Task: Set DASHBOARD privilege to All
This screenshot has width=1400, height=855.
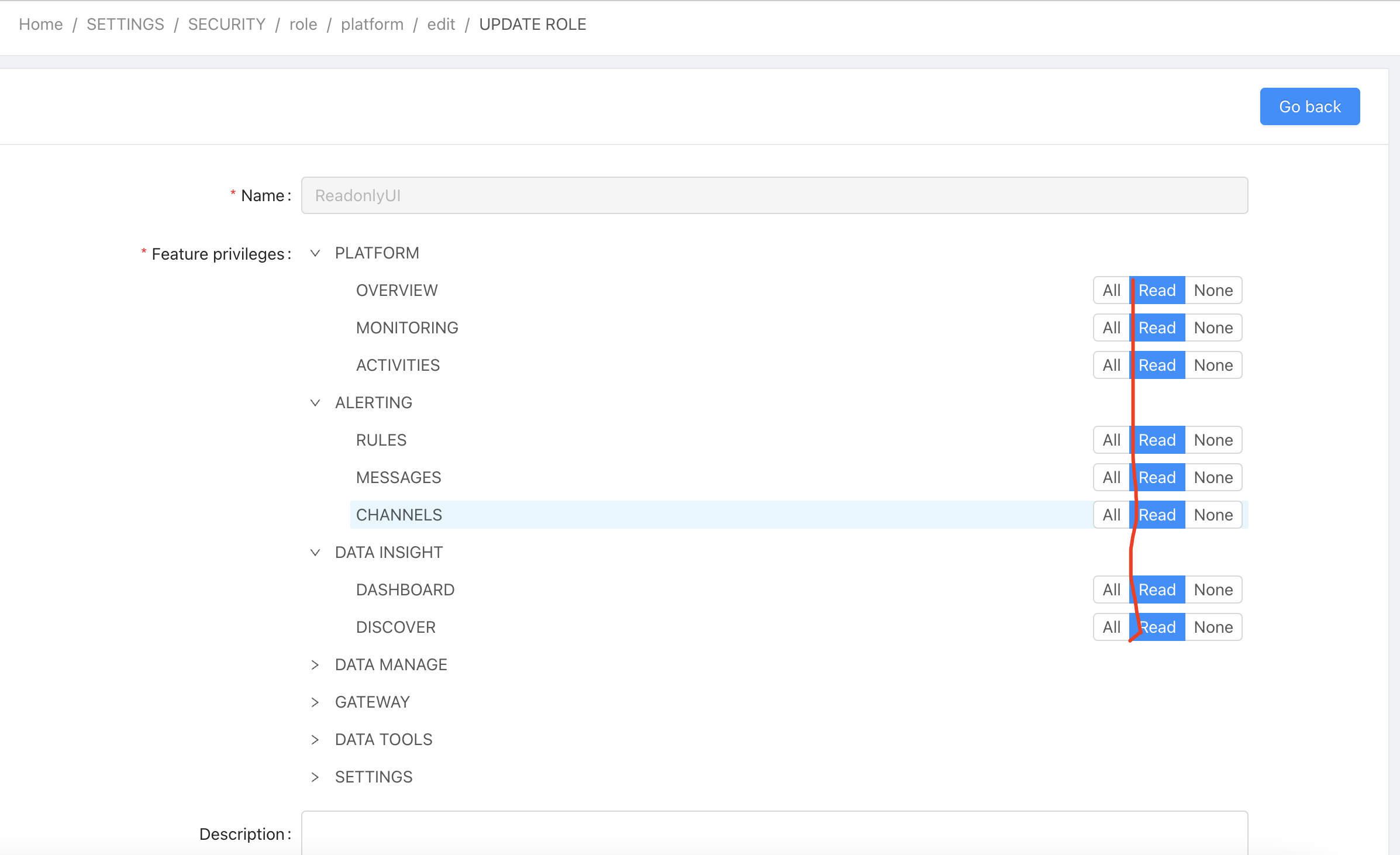Action: [1111, 589]
